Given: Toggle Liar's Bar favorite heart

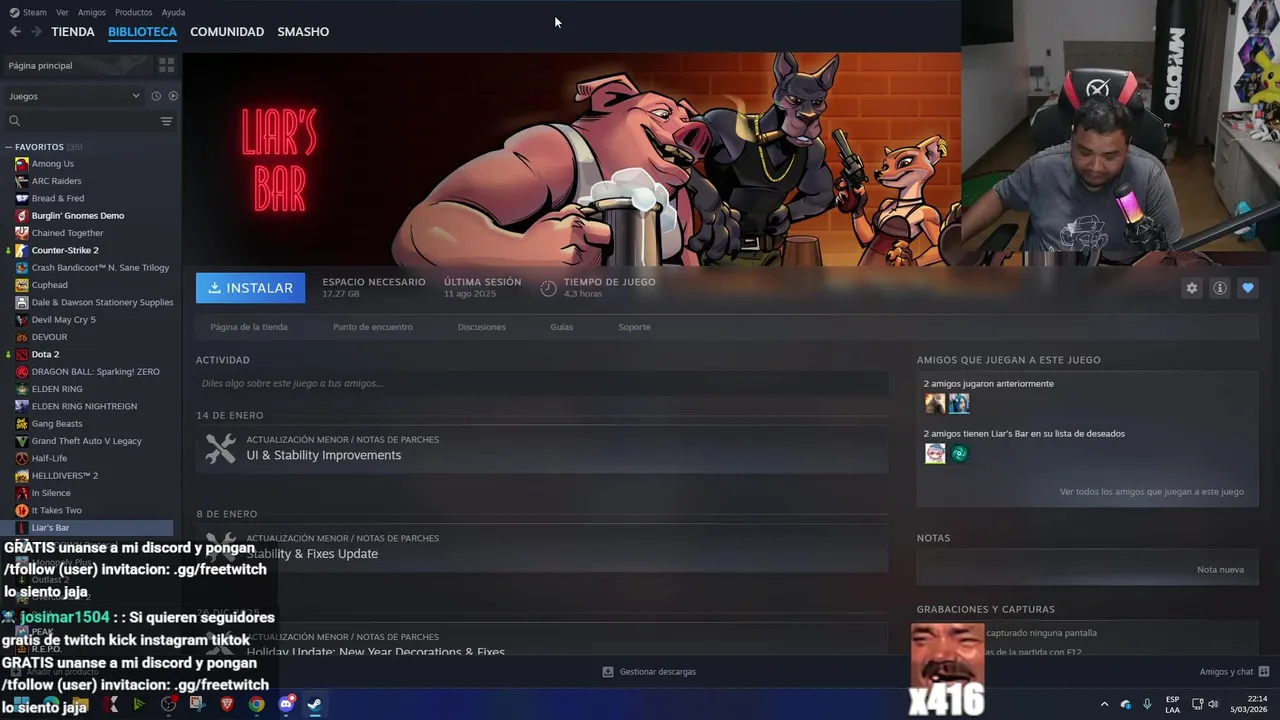Looking at the screenshot, I should coord(1247,288).
